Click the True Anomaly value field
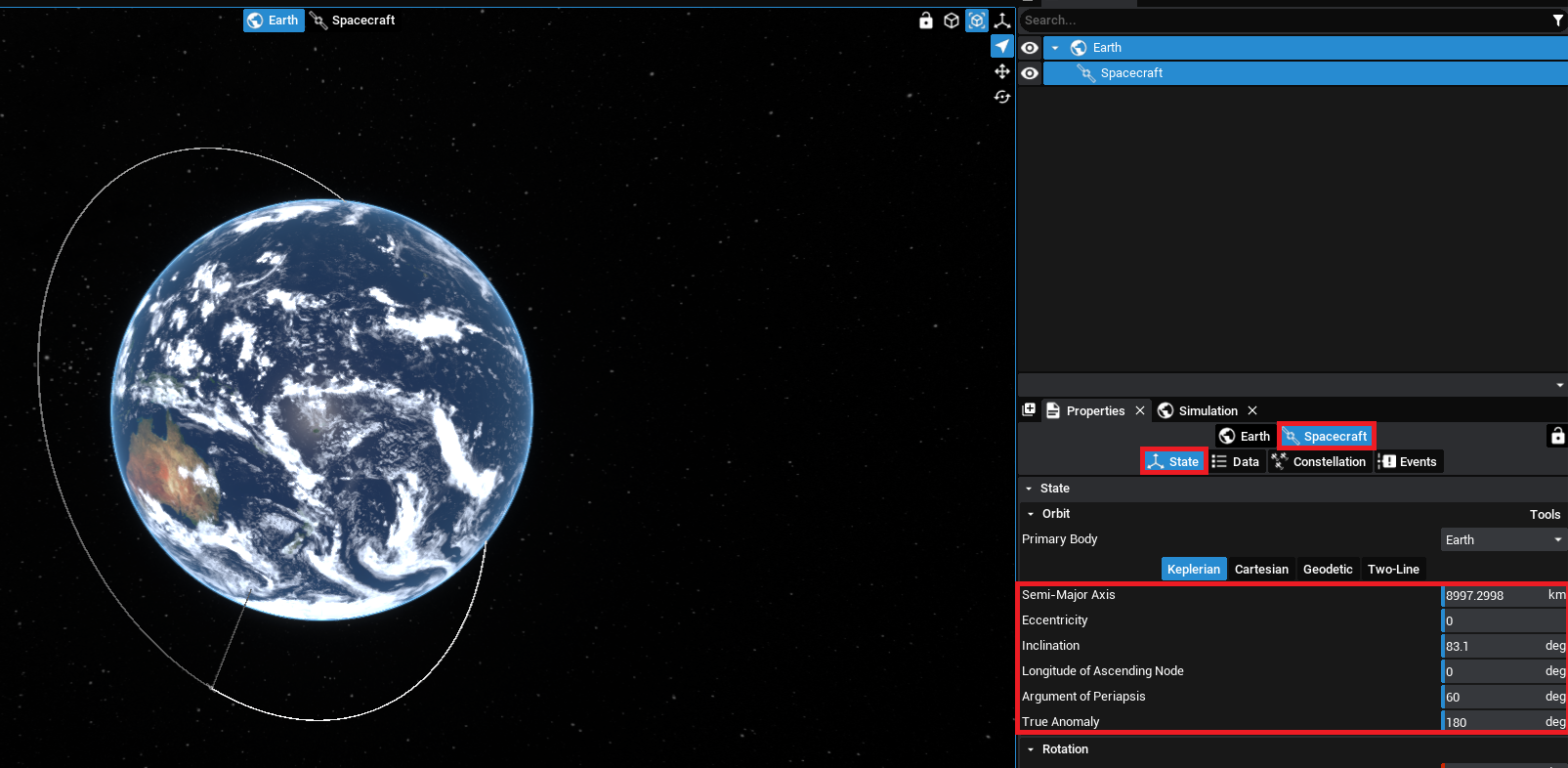 (1504, 722)
